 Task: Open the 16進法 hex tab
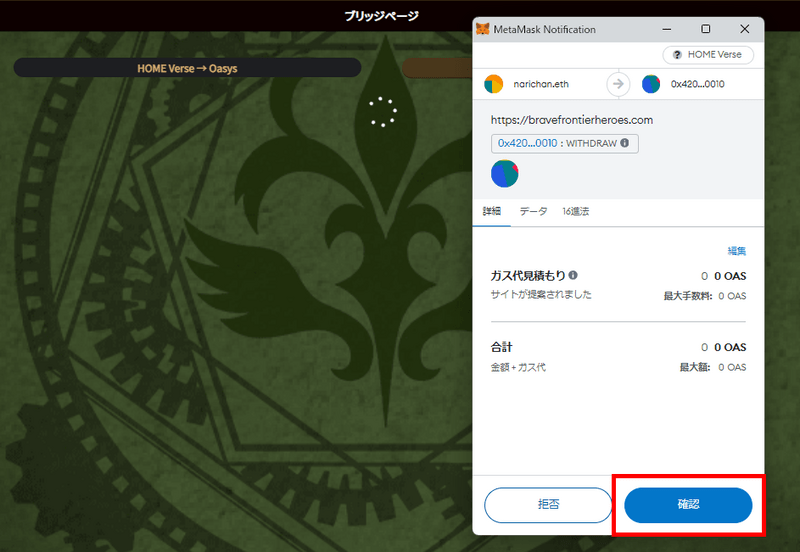point(575,212)
